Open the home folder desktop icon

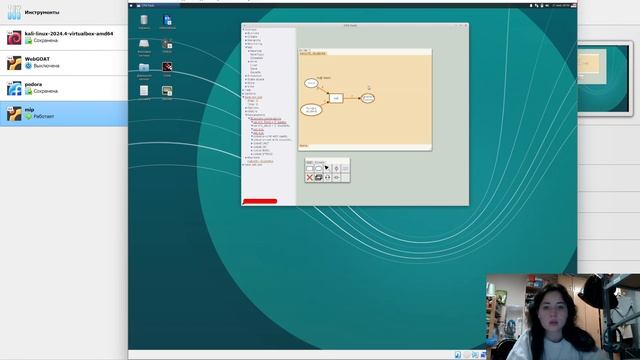pyautogui.click(x=144, y=67)
